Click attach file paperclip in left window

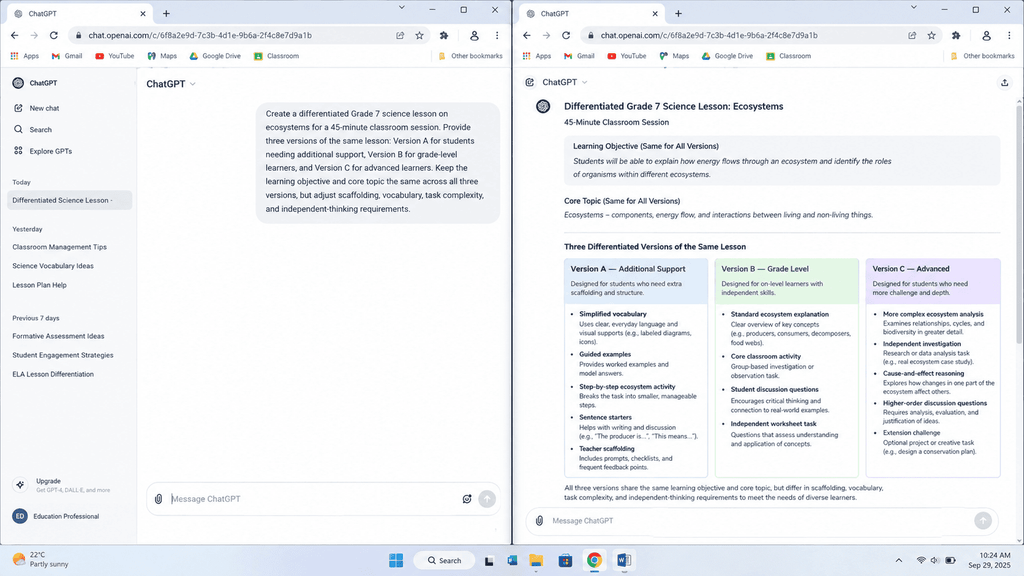click(159, 499)
